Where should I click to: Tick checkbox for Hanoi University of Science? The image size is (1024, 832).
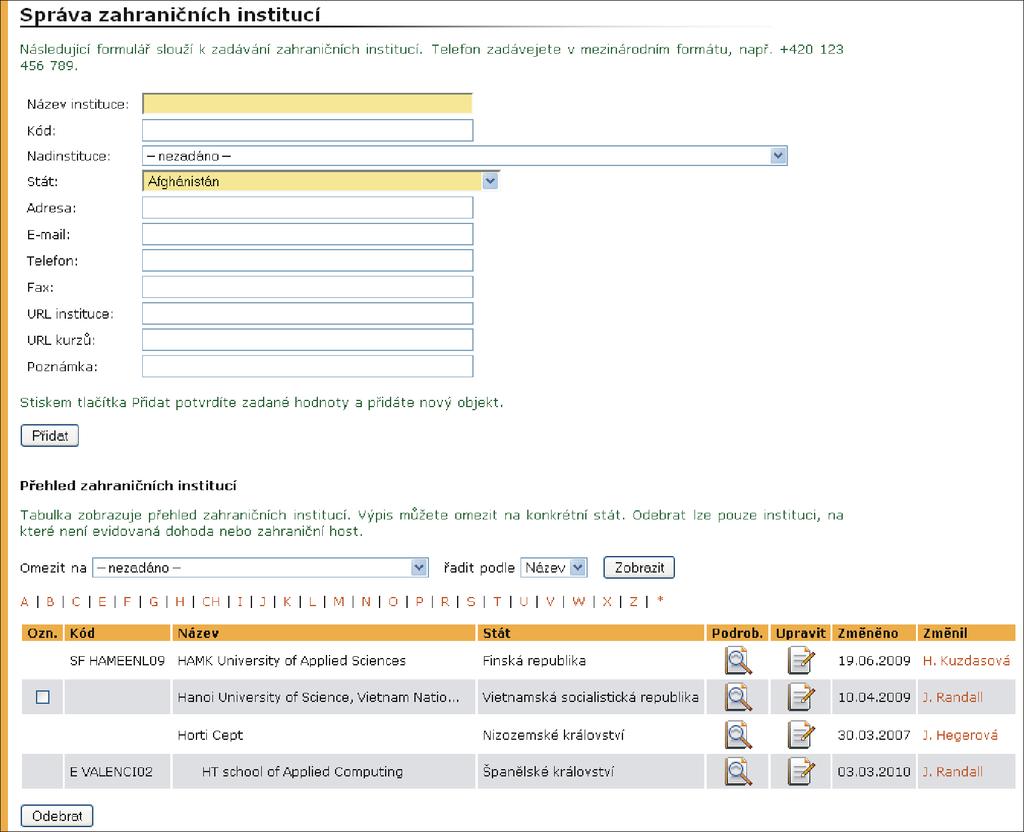(42, 697)
